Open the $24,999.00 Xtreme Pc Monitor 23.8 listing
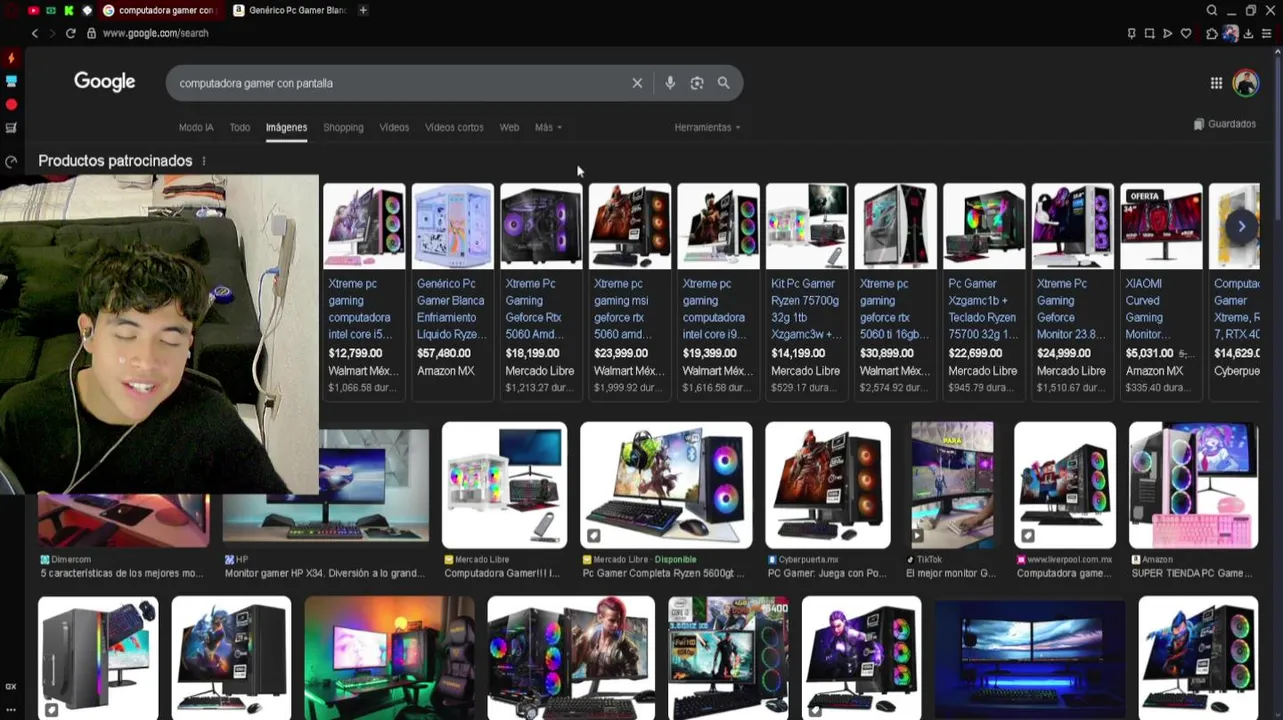The width and height of the screenshot is (1283, 720). (x=1073, y=290)
